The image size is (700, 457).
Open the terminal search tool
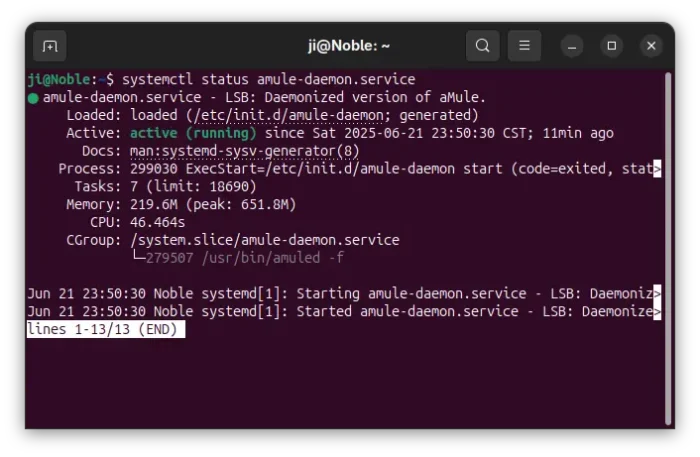(x=483, y=46)
